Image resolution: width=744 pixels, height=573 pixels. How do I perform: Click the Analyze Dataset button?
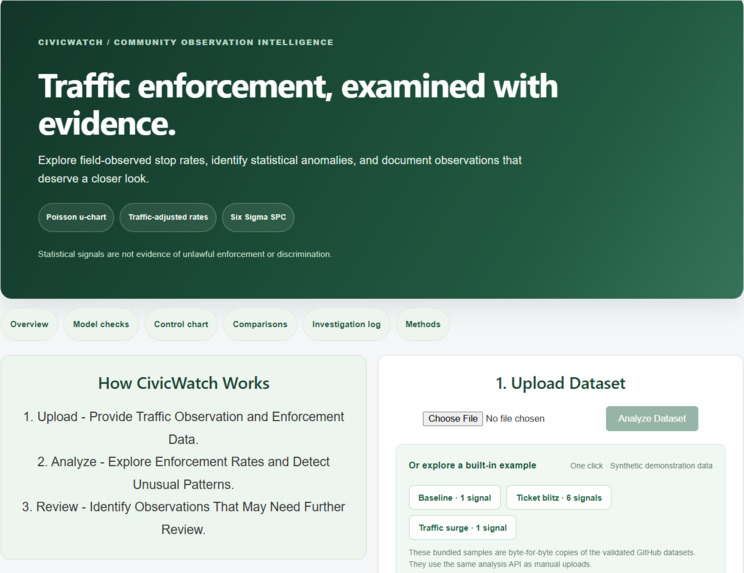click(x=651, y=418)
